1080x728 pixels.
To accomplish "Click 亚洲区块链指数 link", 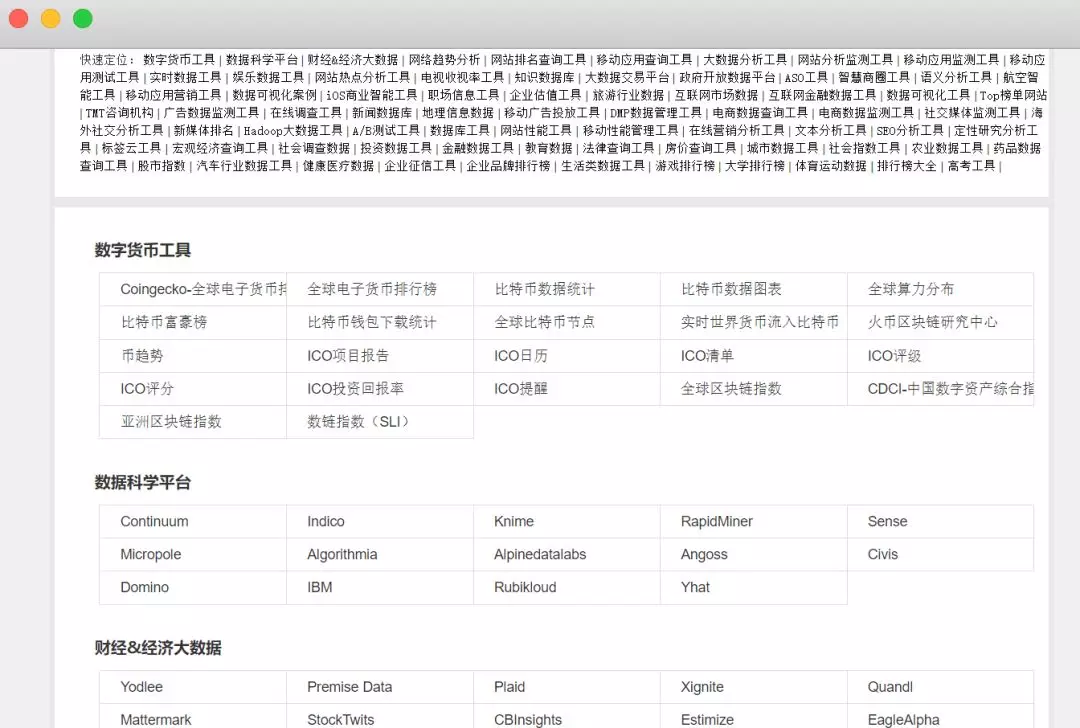I will coord(171,422).
